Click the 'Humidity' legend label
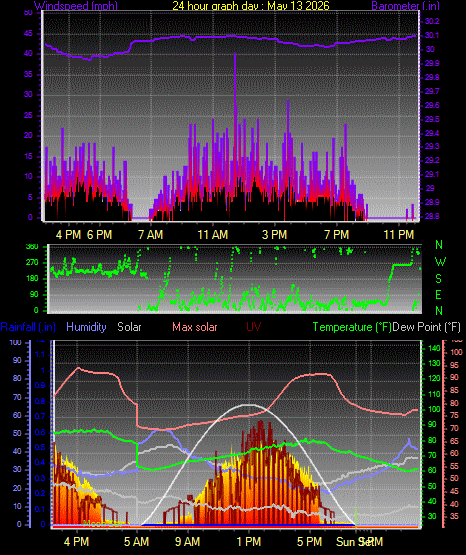 (x=86, y=327)
